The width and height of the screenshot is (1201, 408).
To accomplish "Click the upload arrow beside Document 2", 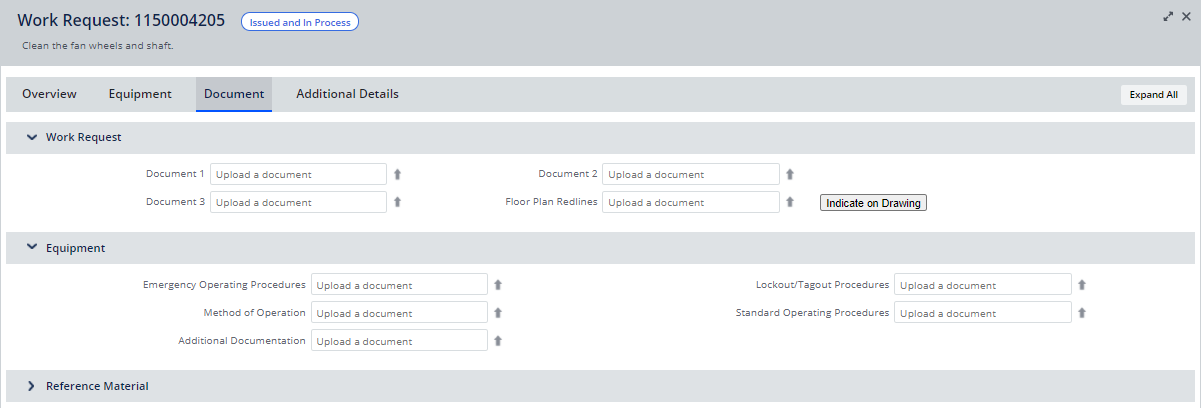I will click(x=789, y=174).
